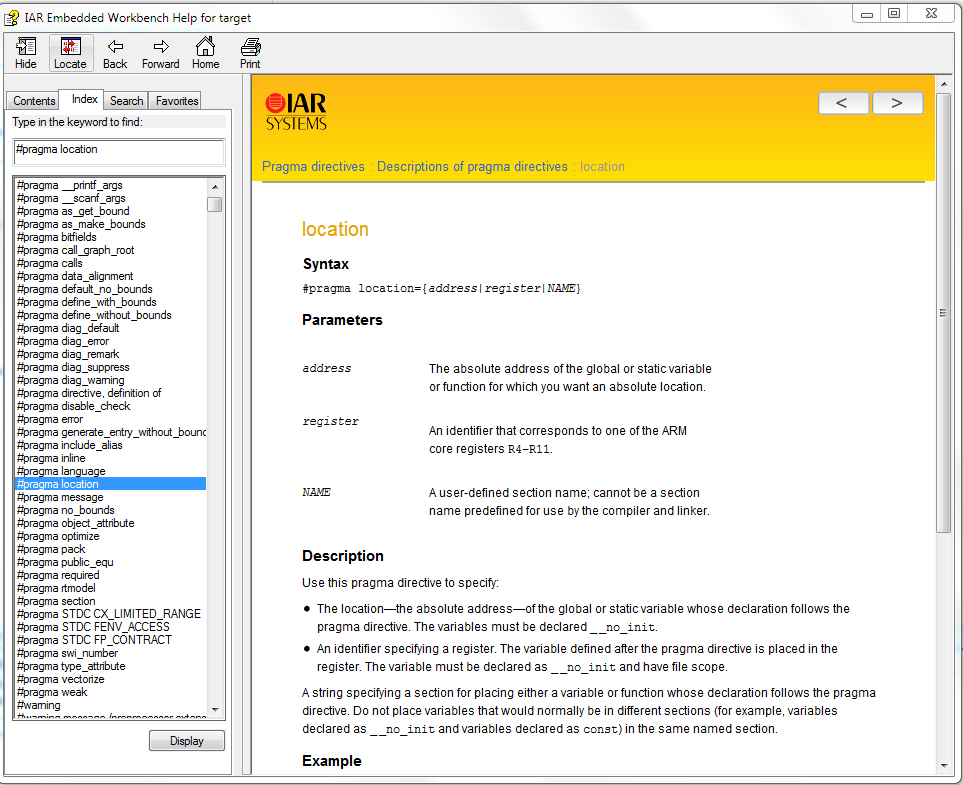Open the Search tab

coord(127,101)
